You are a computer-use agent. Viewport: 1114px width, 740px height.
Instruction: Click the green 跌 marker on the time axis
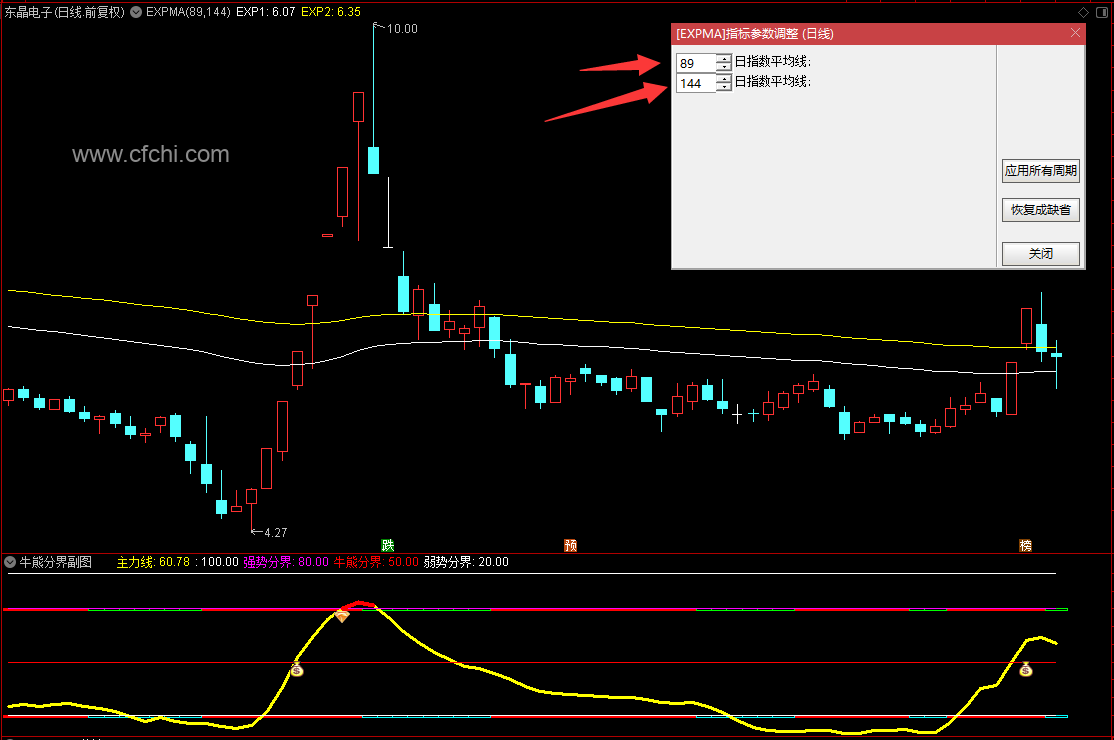click(388, 545)
